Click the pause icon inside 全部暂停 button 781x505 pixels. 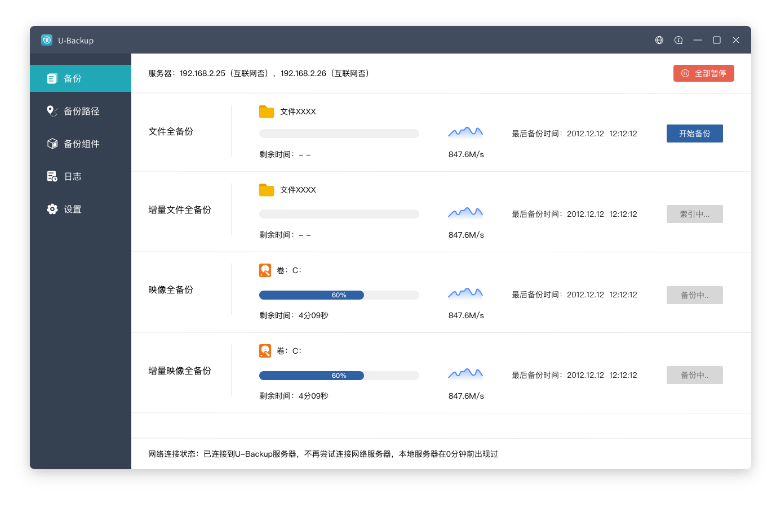tap(685, 73)
